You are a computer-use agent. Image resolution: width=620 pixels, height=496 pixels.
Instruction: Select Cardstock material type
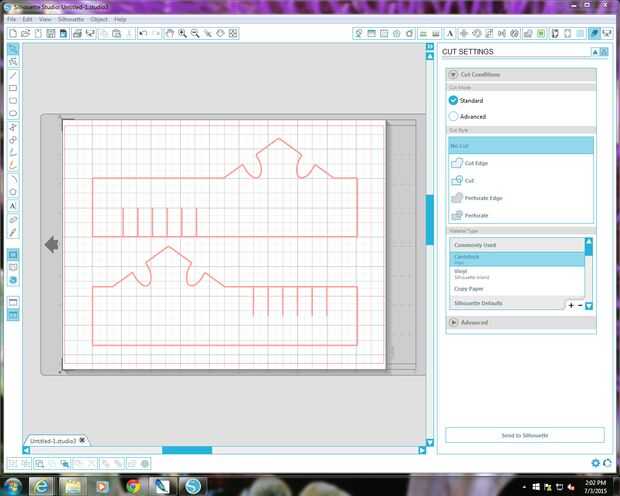(x=517, y=259)
